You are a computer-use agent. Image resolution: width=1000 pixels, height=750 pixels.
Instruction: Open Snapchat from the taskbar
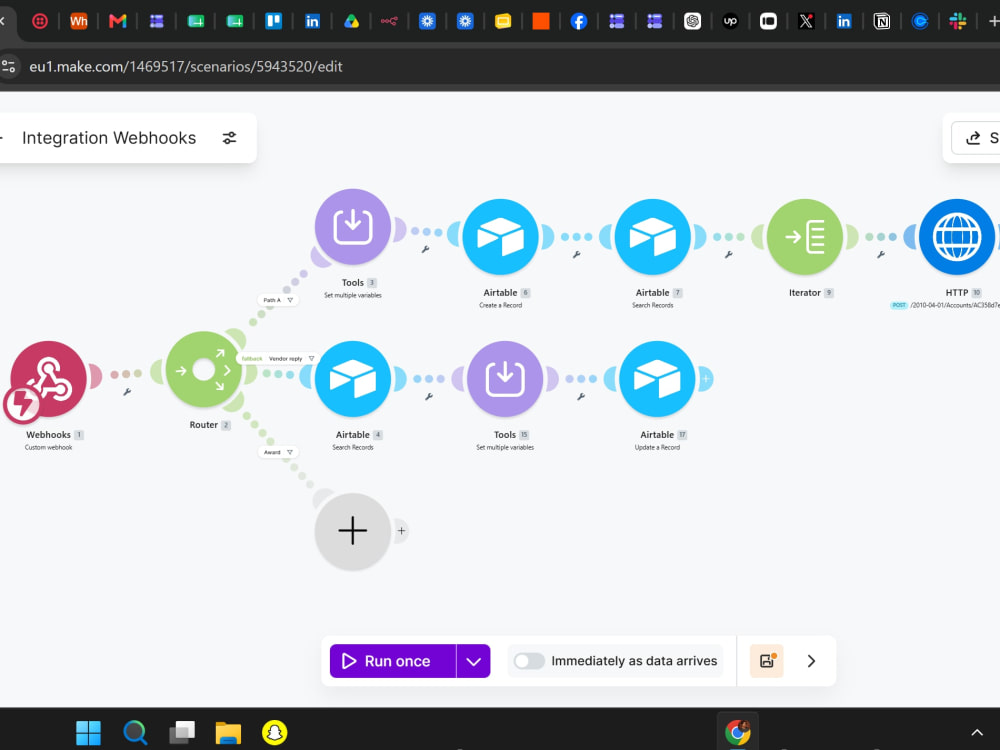(275, 733)
